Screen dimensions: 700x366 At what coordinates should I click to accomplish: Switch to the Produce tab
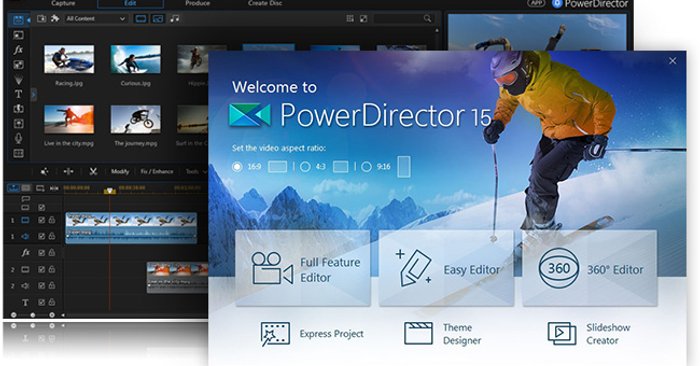197,4
